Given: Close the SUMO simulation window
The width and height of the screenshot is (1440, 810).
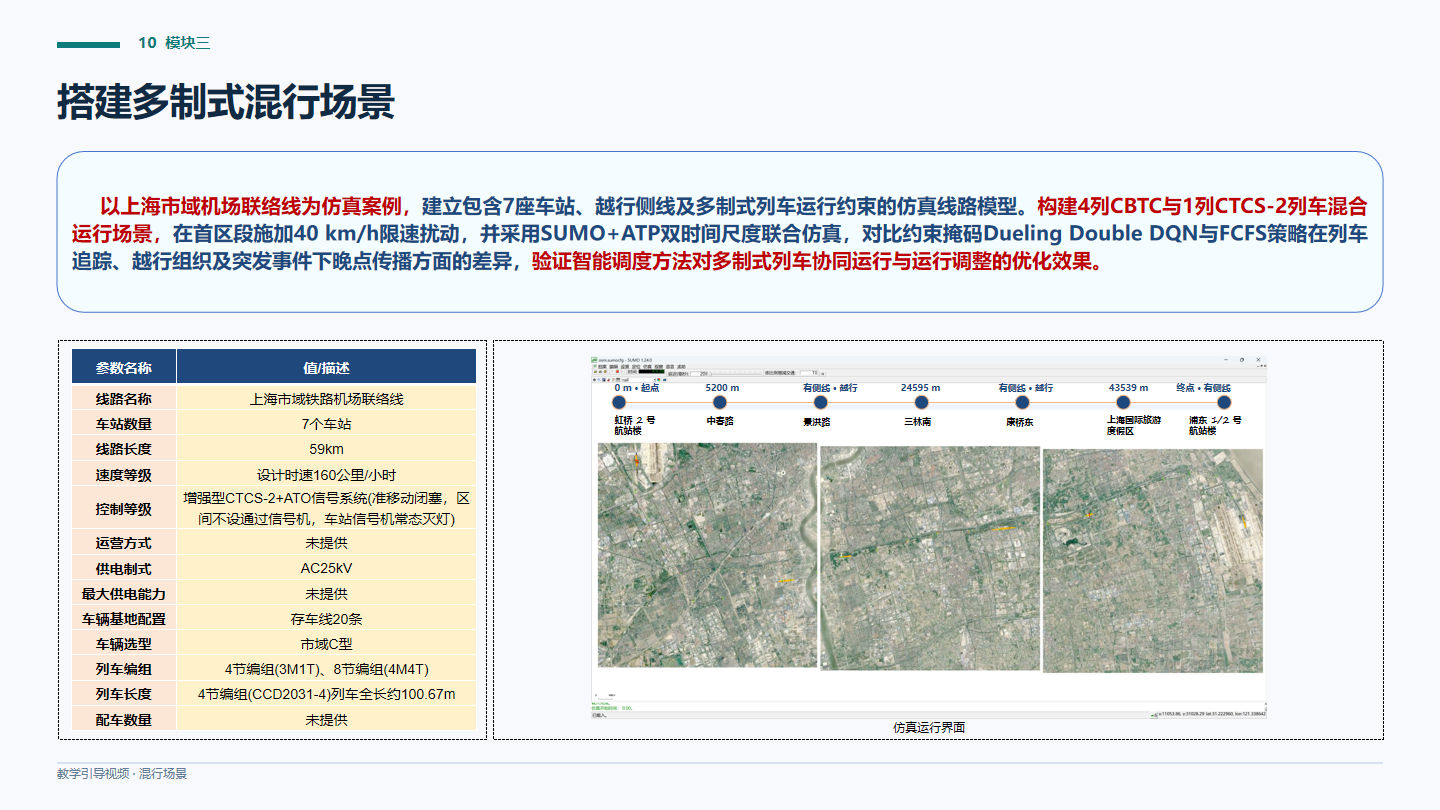Looking at the screenshot, I should [x=1258, y=359].
